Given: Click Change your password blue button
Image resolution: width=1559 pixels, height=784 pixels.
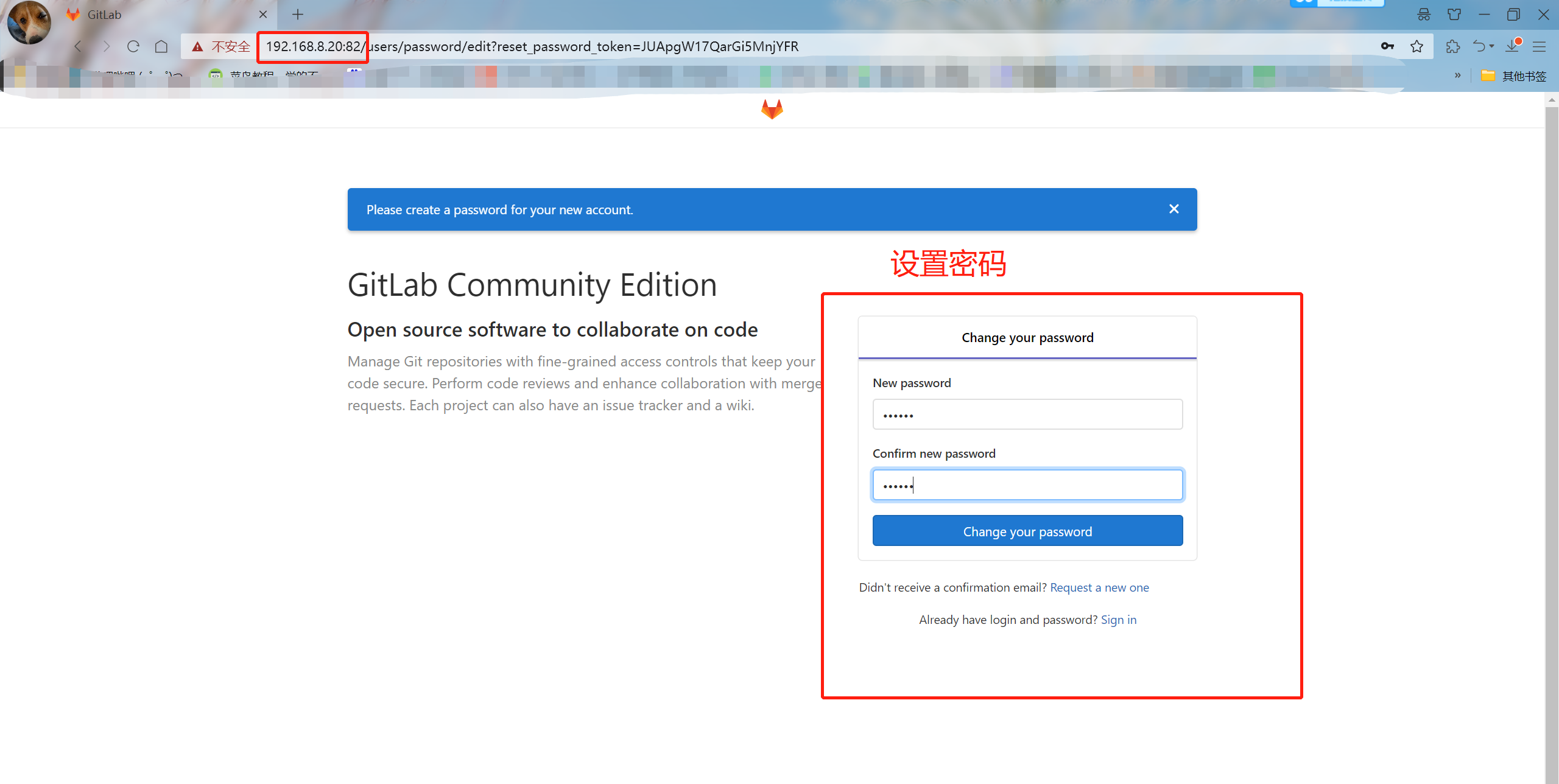Looking at the screenshot, I should point(1027,531).
